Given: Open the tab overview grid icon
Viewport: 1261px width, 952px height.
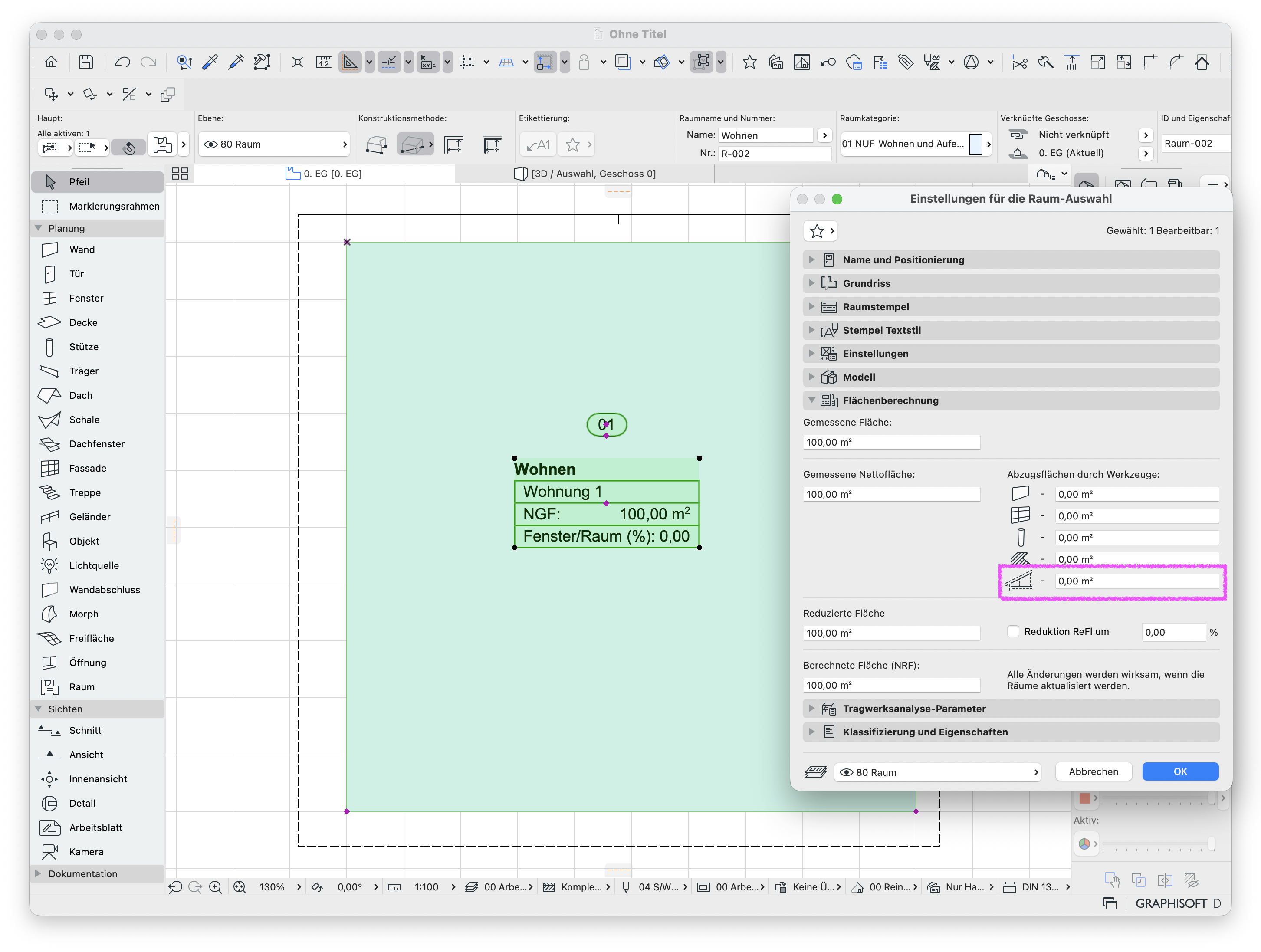Looking at the screenshot, I should (x=180, y=174).
